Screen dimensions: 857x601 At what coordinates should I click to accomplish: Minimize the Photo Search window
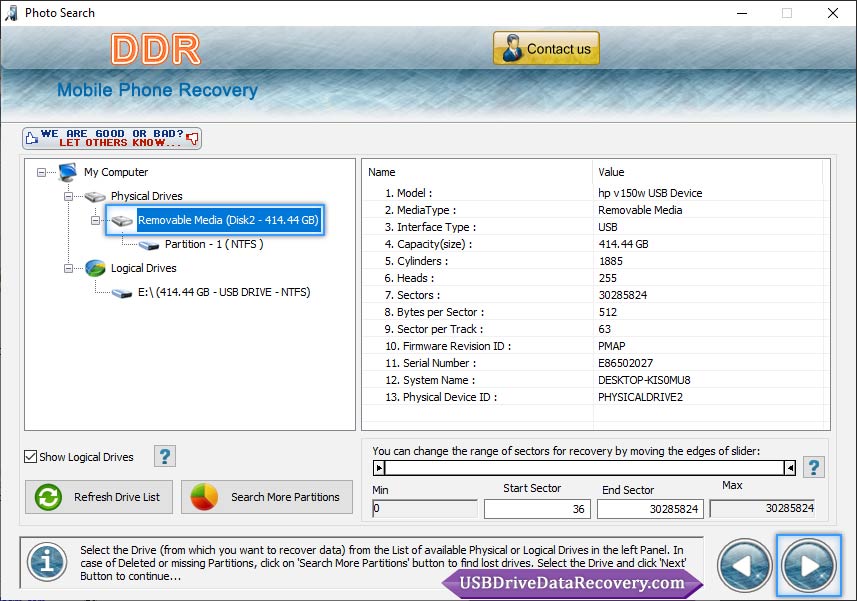point(742,13)
